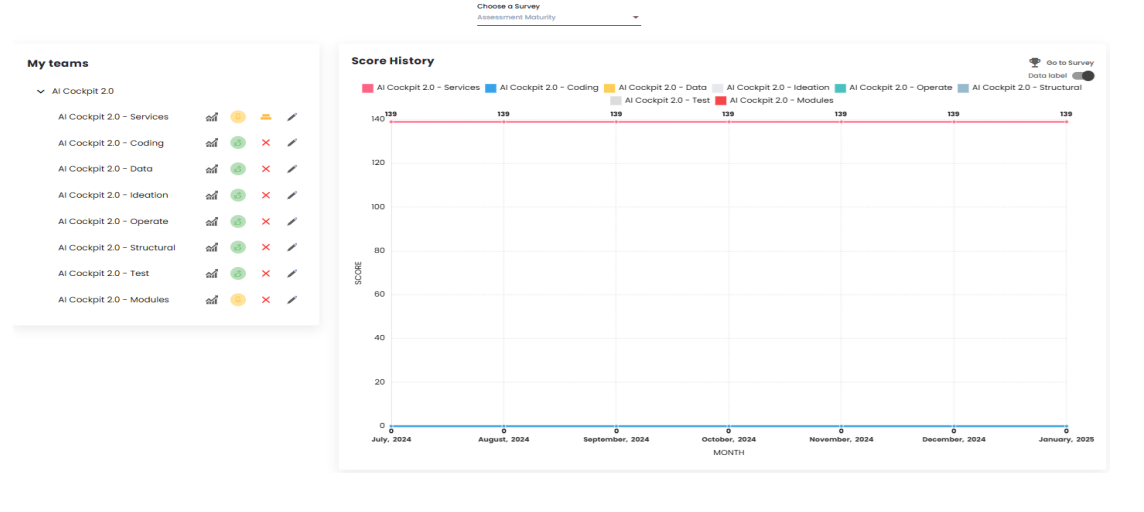The width and height of the screenshot is (1144, 512).
Task: Click the October 2024 data point labeled 139
Action: point(728,122)
